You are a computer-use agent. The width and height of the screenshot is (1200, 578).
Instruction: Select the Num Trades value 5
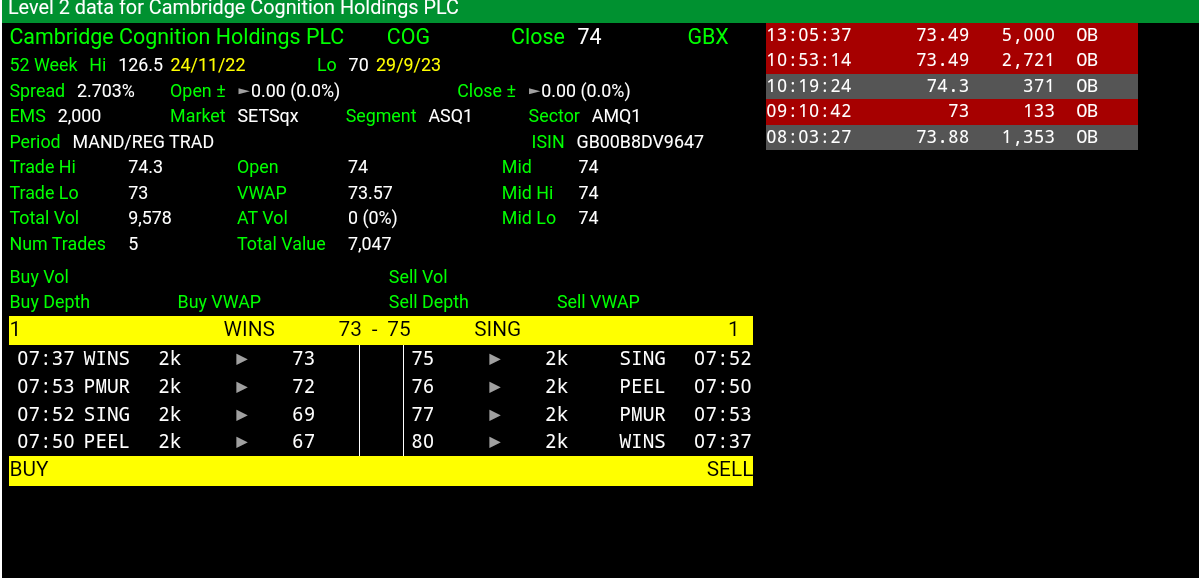click(x=133, y=244)
